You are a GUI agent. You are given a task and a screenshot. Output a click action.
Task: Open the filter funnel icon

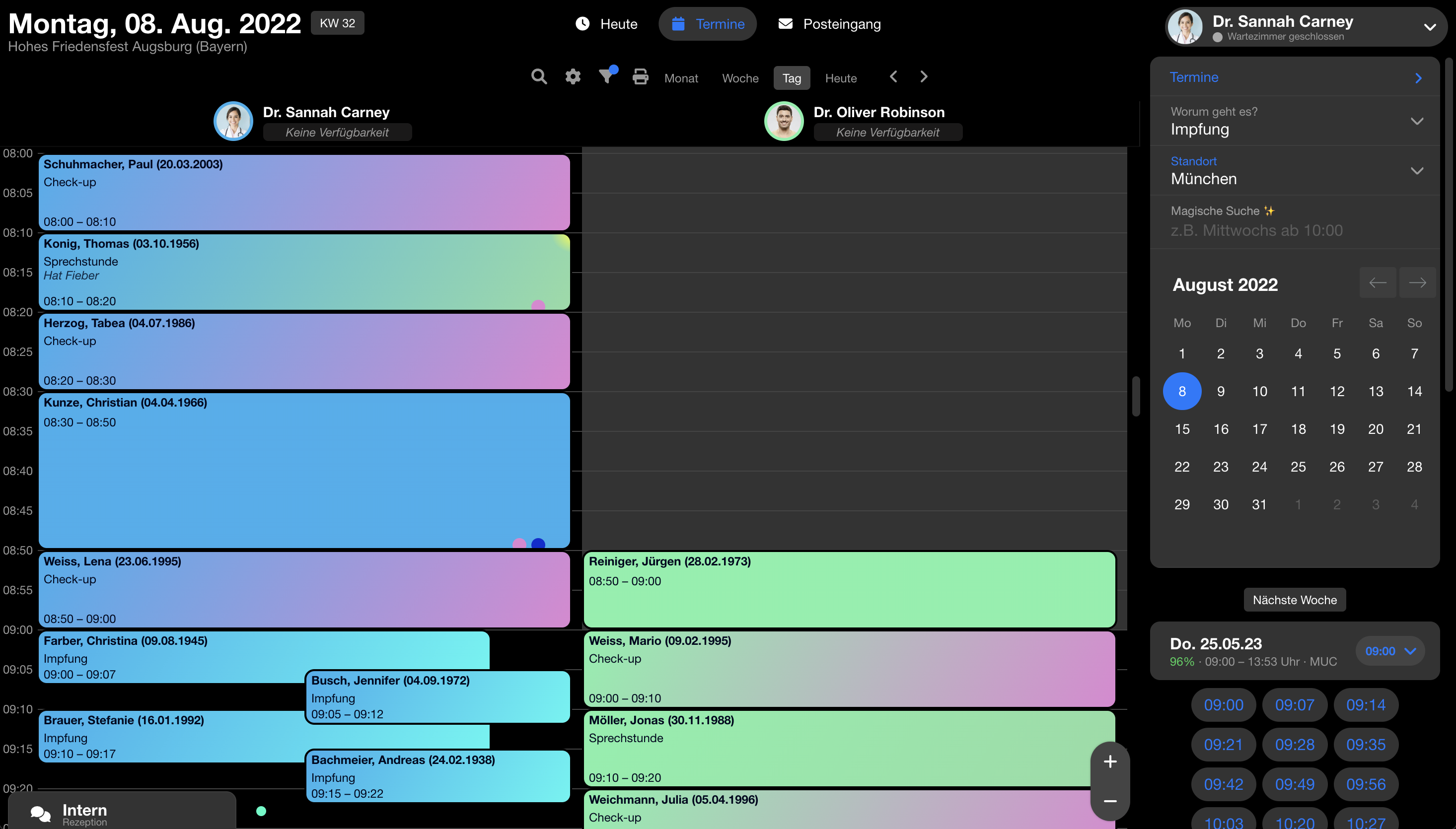click(606, 77)
